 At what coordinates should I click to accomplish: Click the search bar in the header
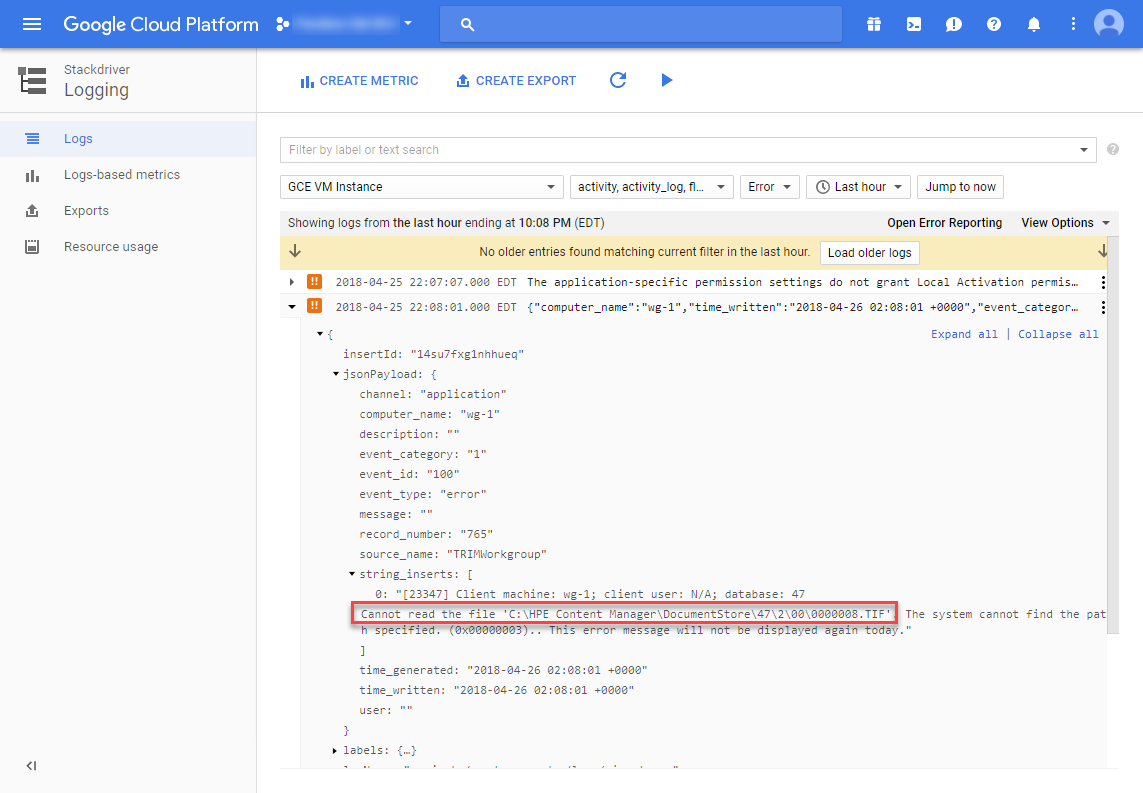coord(641,24)
